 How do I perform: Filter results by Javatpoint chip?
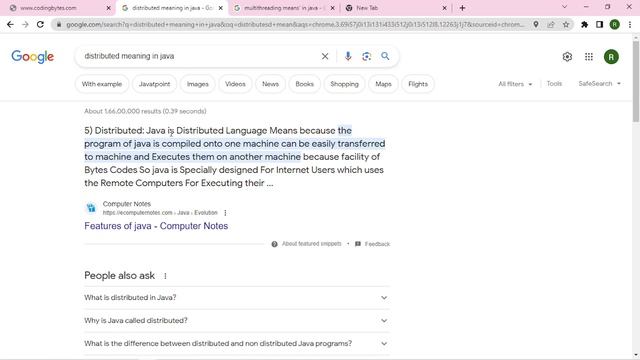tap(154, 84)
